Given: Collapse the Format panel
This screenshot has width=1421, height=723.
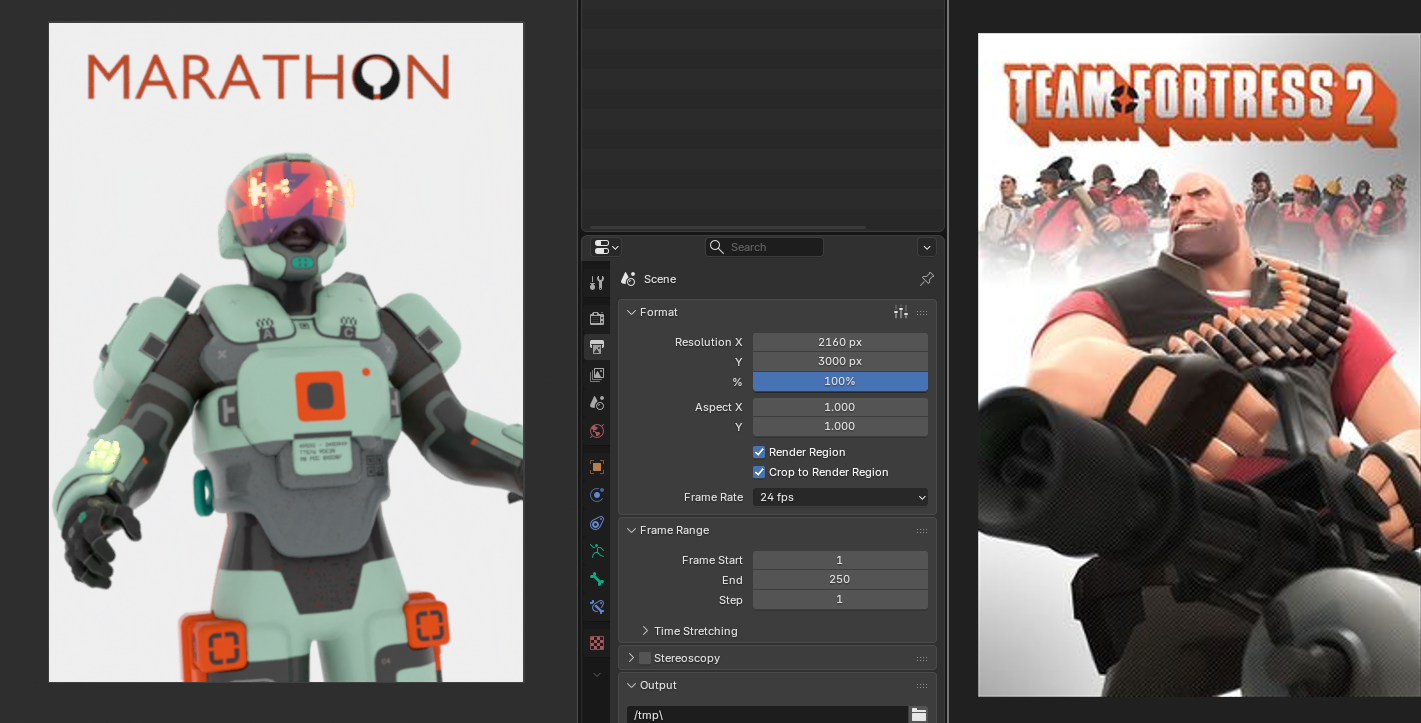Looking at the screenshot, I should pyautogui.click(x=632, y=312).
